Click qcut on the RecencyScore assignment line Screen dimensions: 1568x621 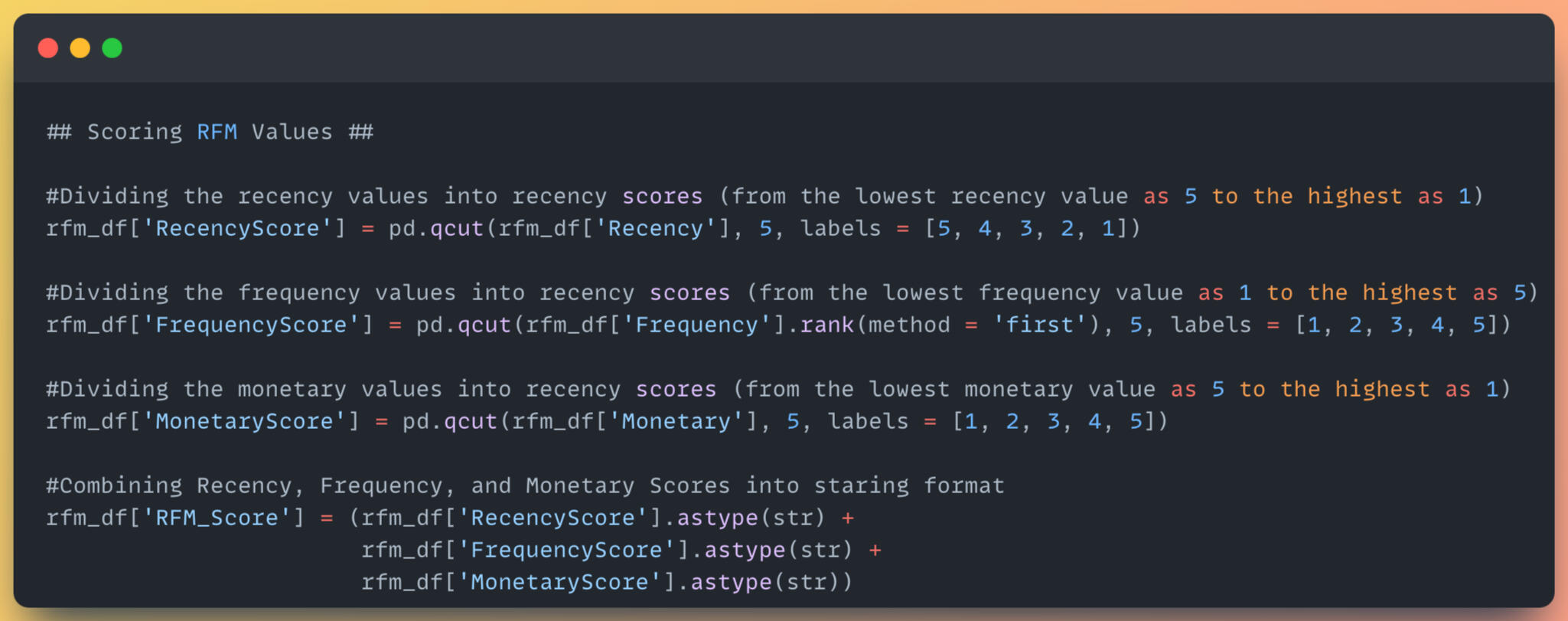click(457, 228)
